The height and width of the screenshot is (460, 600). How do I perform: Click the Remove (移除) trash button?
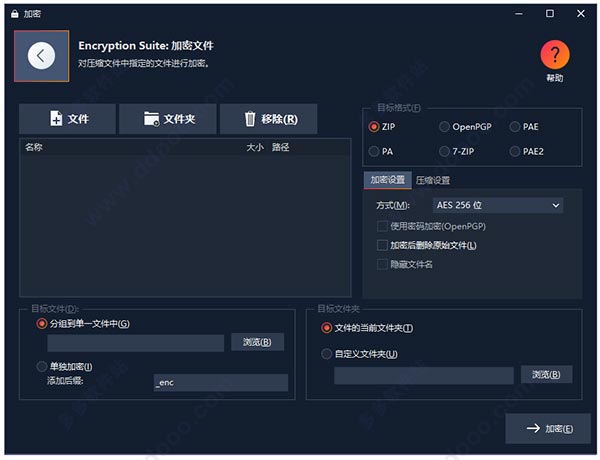point(269,119)
